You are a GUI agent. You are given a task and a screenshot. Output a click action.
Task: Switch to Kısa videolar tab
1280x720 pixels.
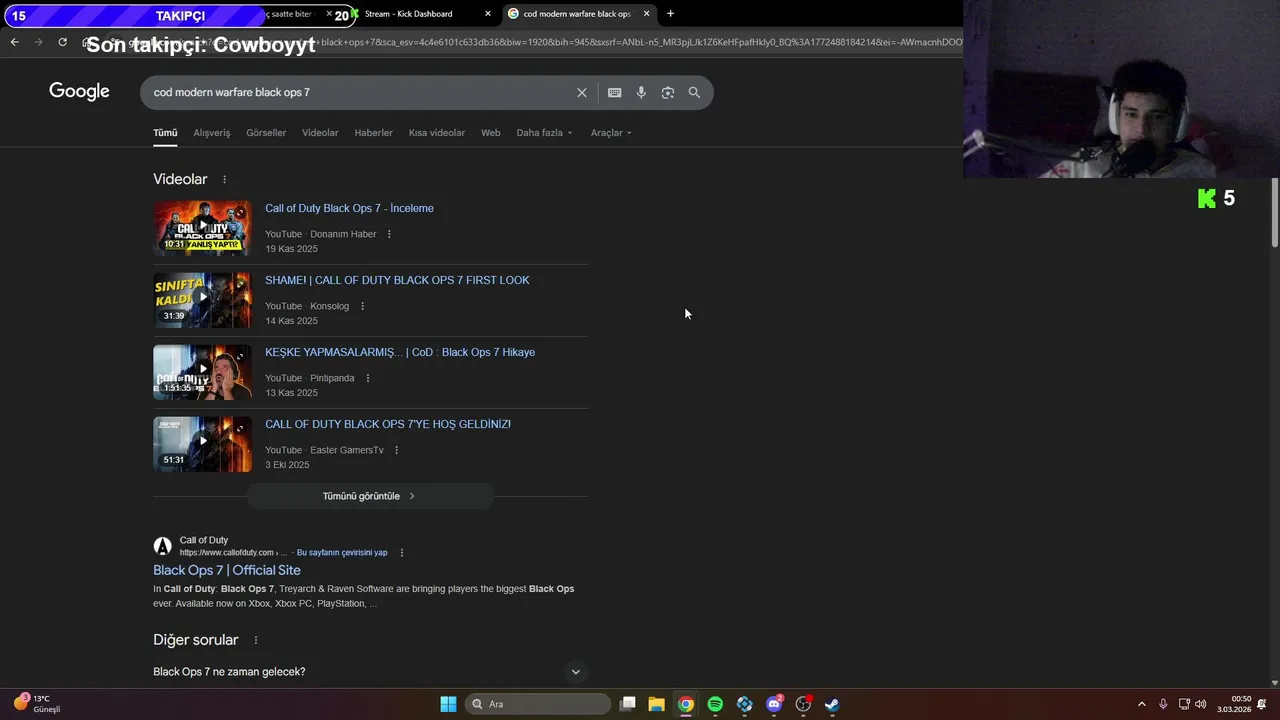437,133
